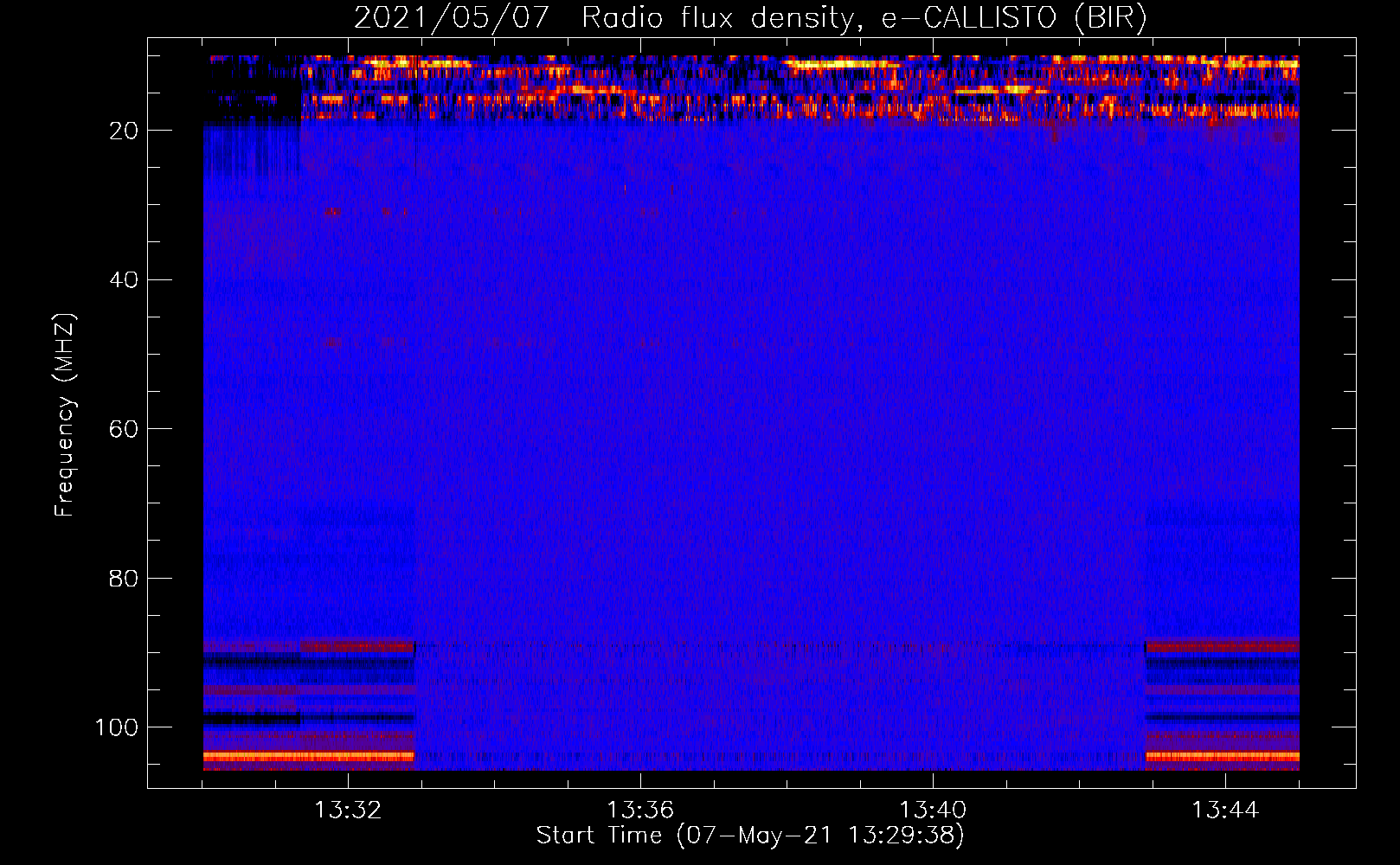Click the '40' frequency tick label
Screen dimensions: 1400x865
click(124, 280)
